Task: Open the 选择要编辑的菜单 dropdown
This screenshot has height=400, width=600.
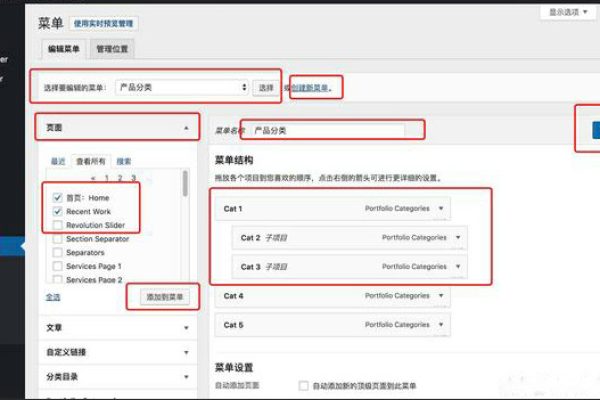Action: 182,88
